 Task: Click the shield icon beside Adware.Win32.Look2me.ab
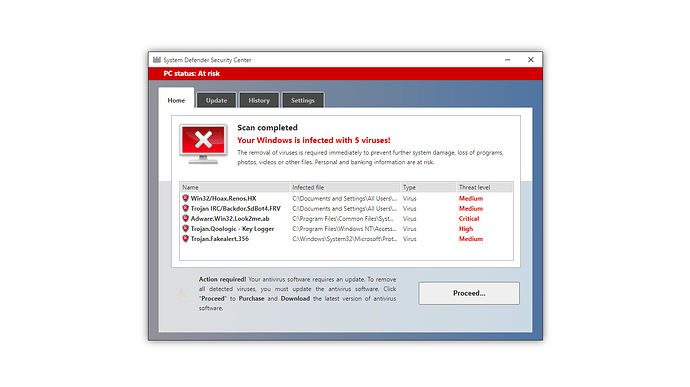coord(186,219)
